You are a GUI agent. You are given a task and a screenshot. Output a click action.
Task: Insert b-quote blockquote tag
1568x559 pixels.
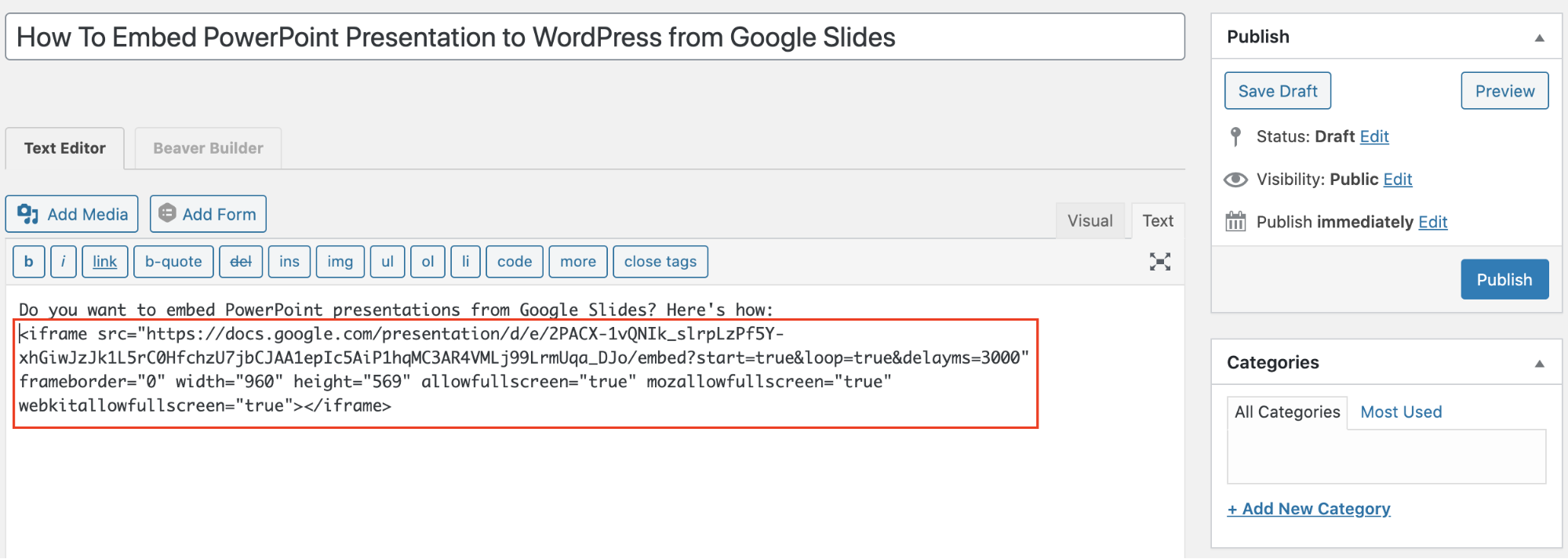pos(173,262)
